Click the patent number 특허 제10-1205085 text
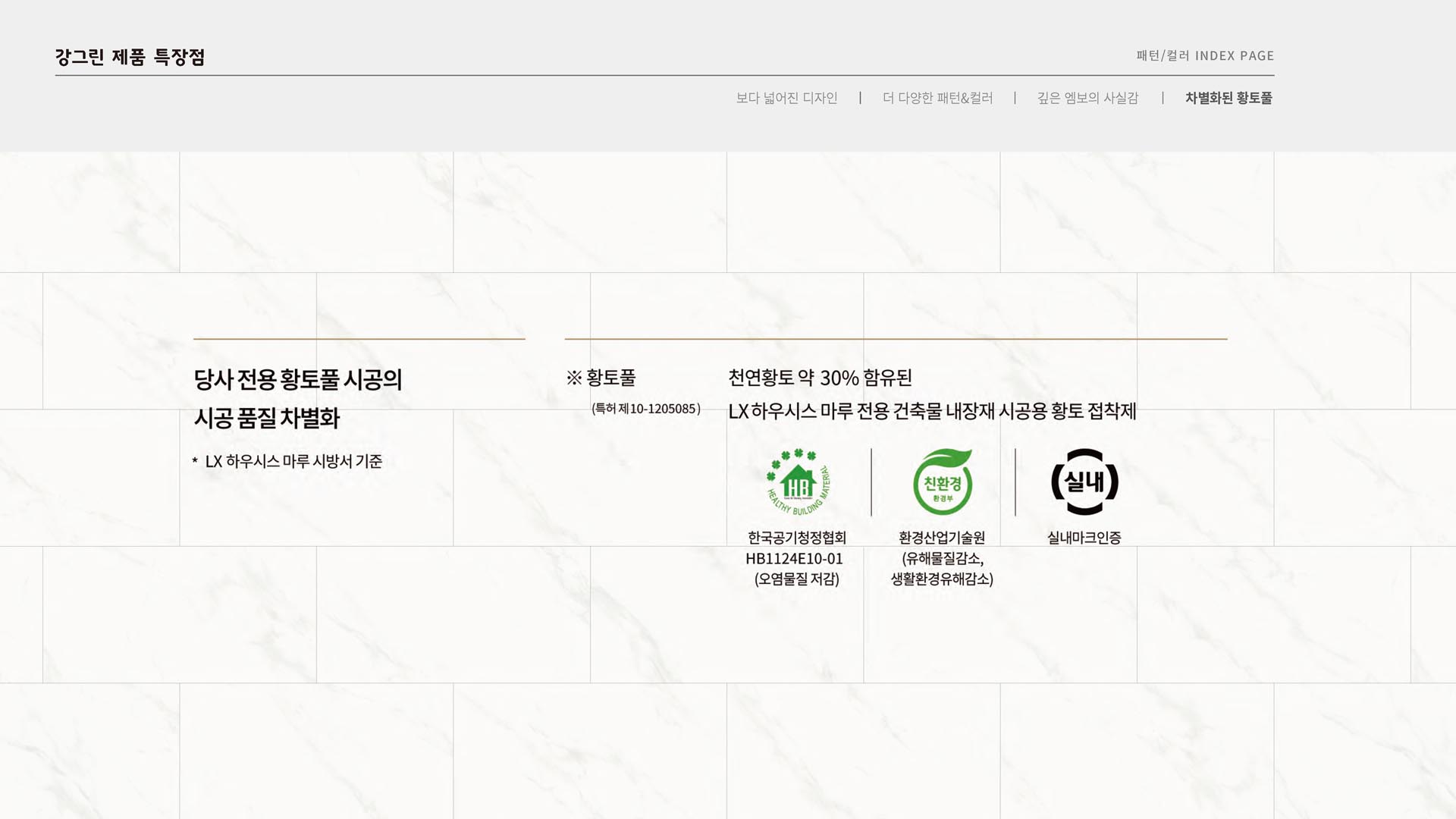 (646, 409)
